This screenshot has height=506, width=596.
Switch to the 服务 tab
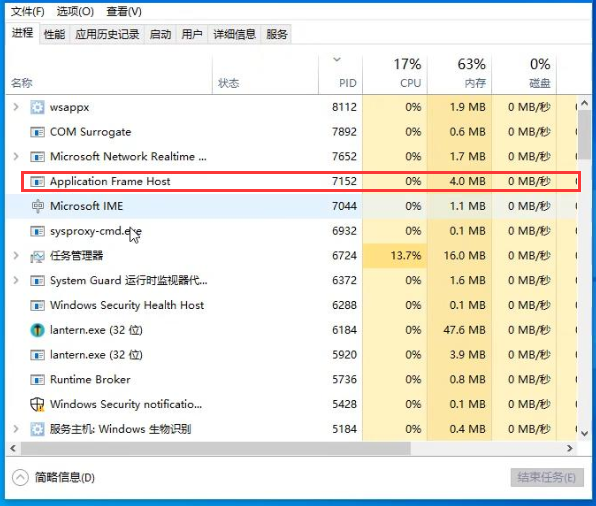click(x=277, y=35)
